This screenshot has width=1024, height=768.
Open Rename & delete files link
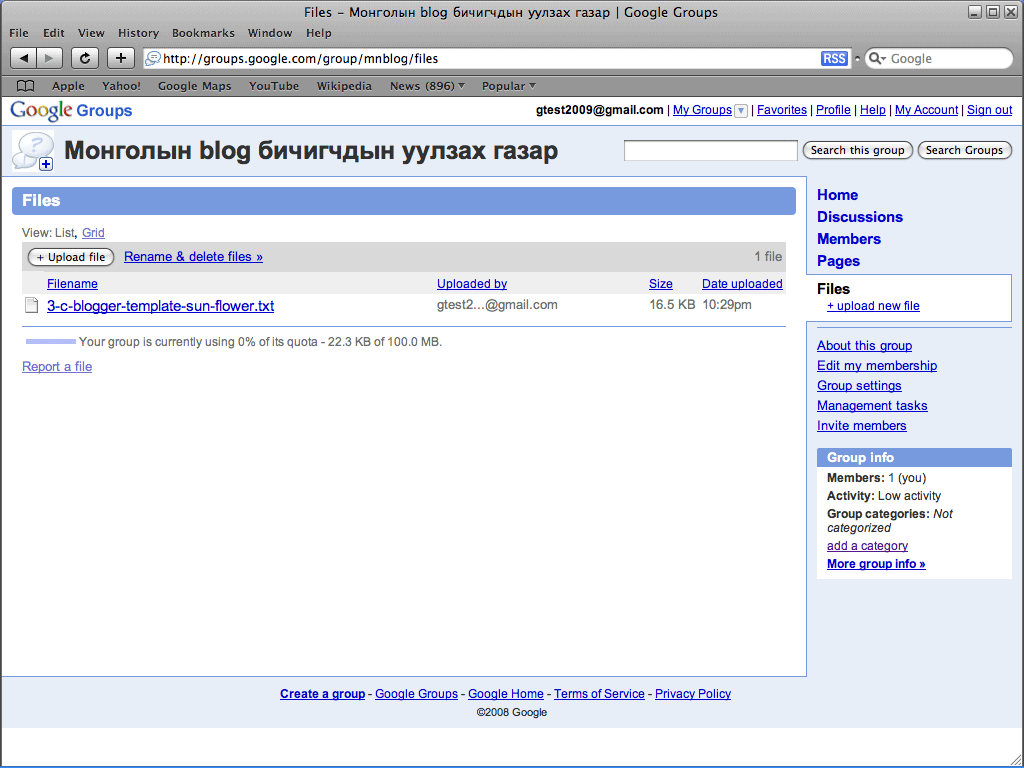[193, 257]
